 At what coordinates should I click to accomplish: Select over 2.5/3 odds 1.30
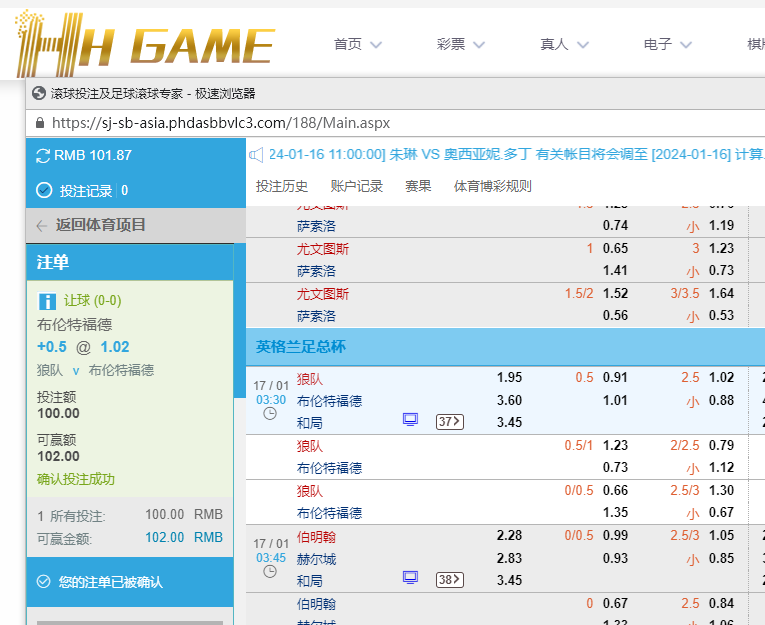[x=721, y=490]
